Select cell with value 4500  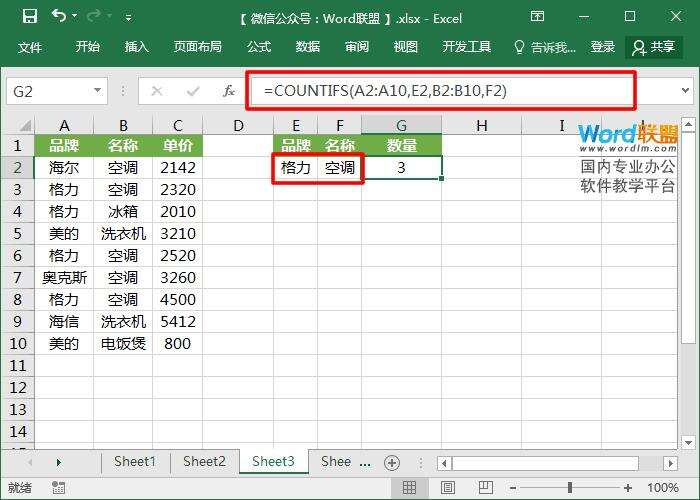pyautogui.click(x=178, y=300)
